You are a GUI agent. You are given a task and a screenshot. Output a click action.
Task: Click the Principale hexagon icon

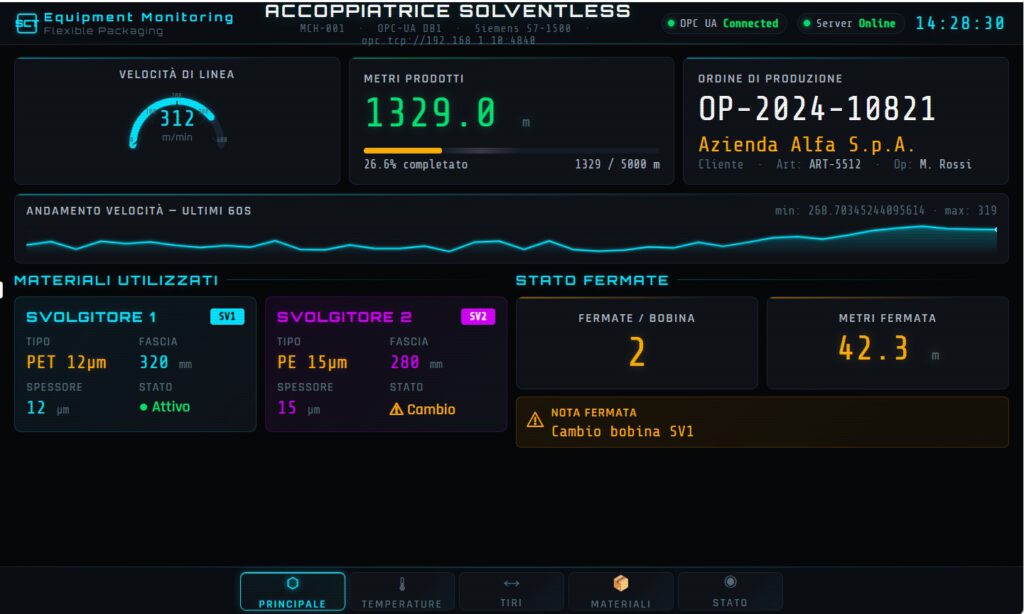(292, 583)
